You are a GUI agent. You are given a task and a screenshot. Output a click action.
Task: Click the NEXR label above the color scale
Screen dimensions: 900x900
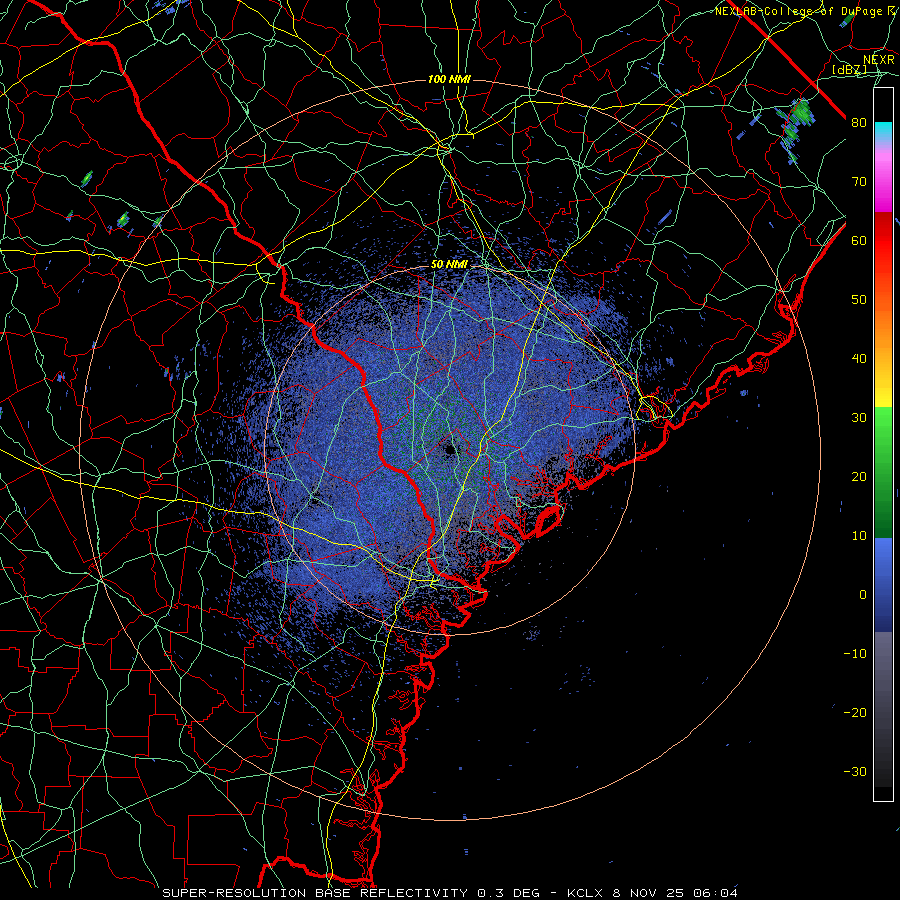879,60
